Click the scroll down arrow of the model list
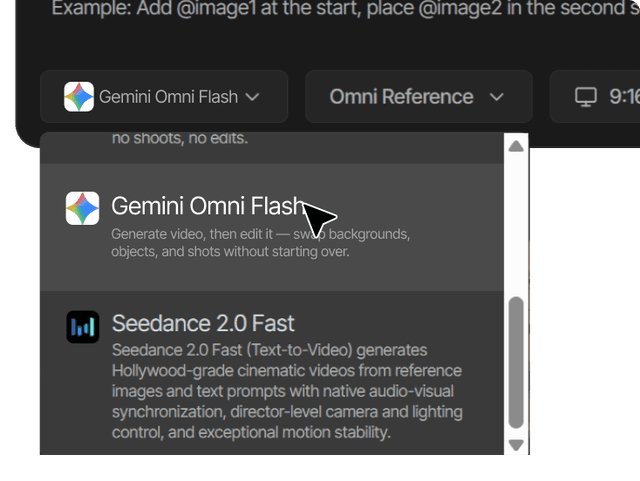The width and height of the screenshot is (640, 481). coord(516,445)
